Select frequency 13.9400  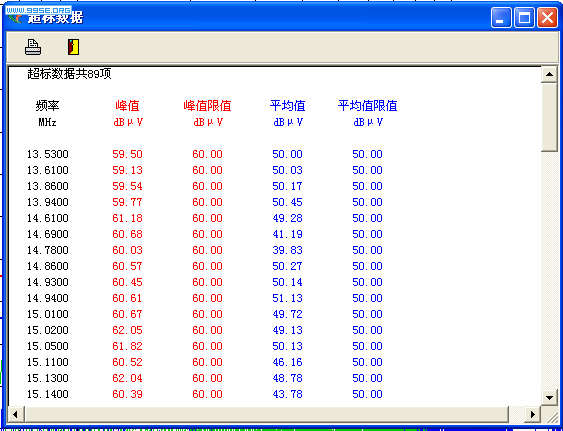point(48,202)
